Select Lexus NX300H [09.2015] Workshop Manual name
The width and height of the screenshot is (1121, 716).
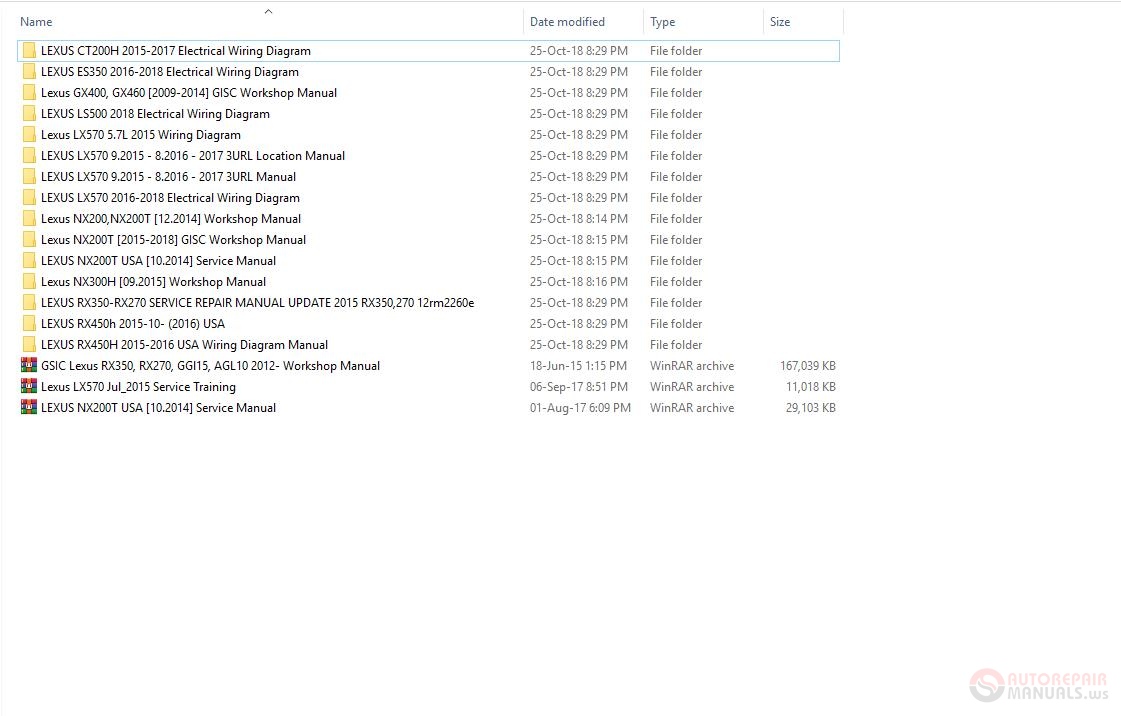153,282
